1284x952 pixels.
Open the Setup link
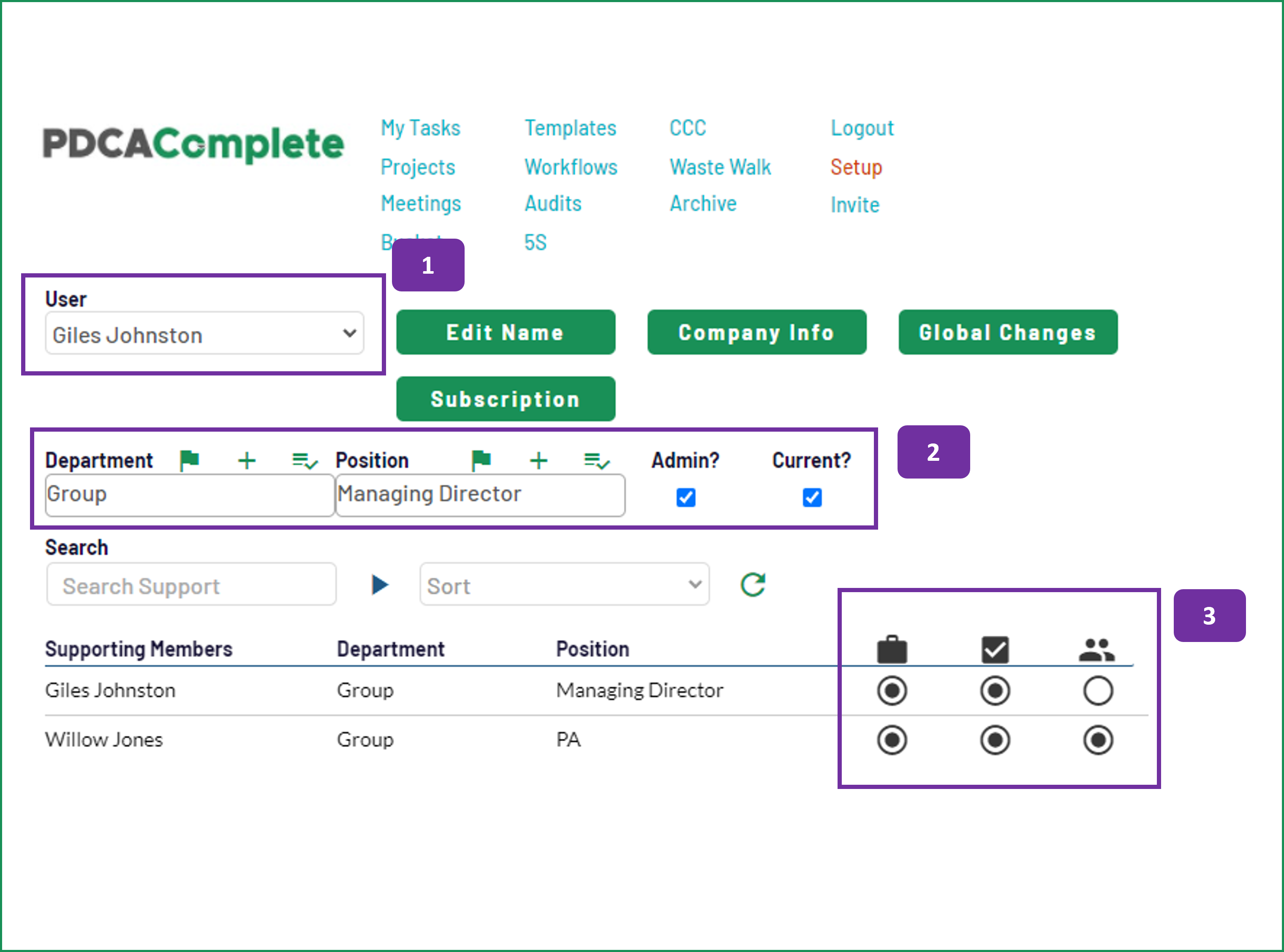click(857, 167)
